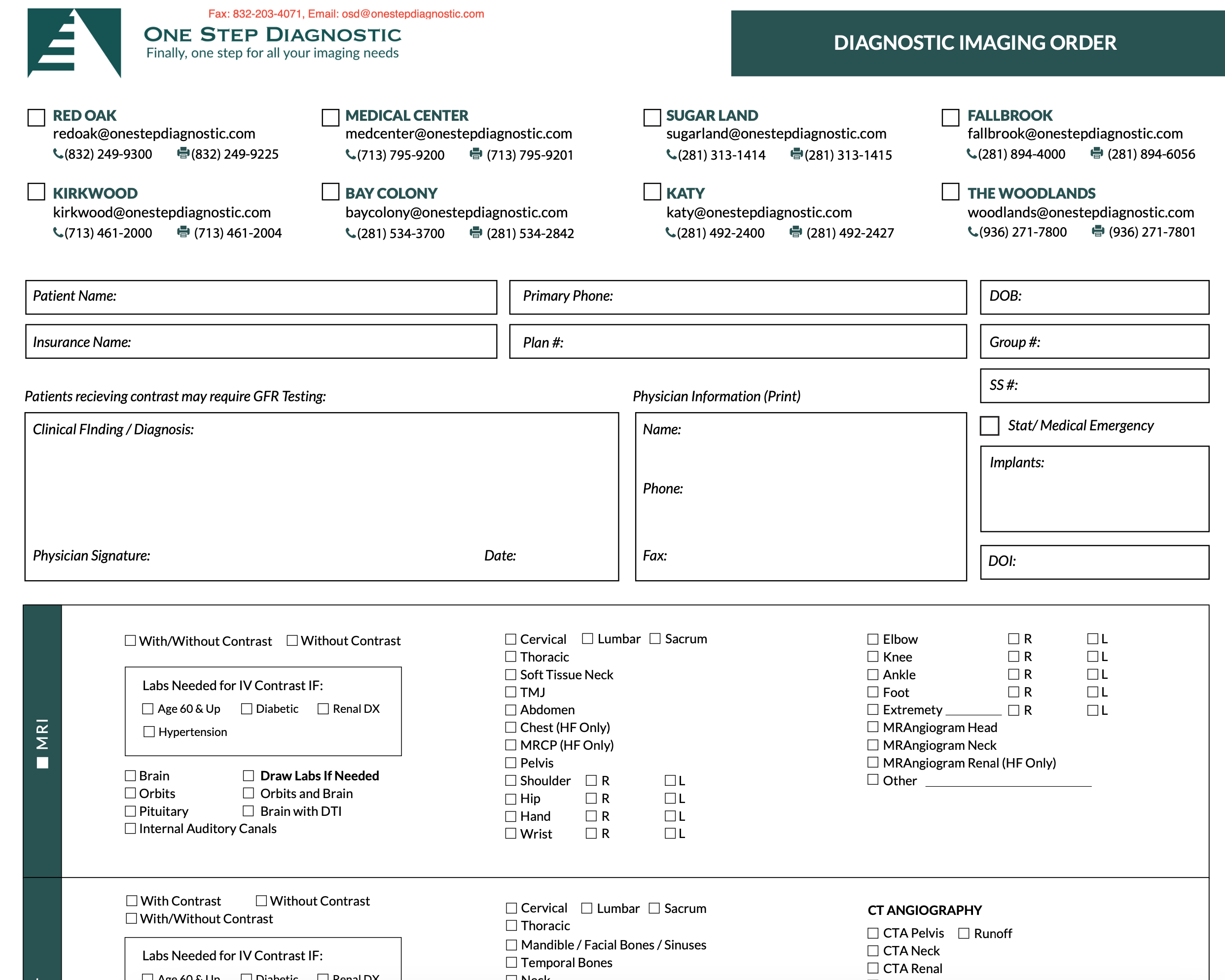Click Medical Center fax printer icon
The image size is (1225, 980).
pyautogui.click(x=475, y=154)
